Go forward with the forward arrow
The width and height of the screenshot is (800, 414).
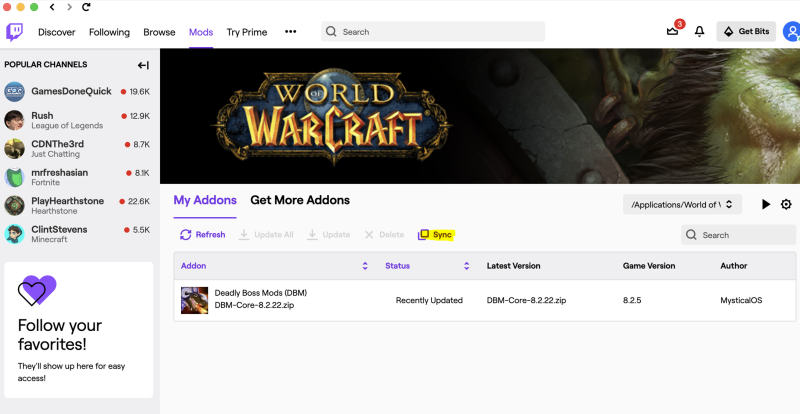tap(69, 7)
